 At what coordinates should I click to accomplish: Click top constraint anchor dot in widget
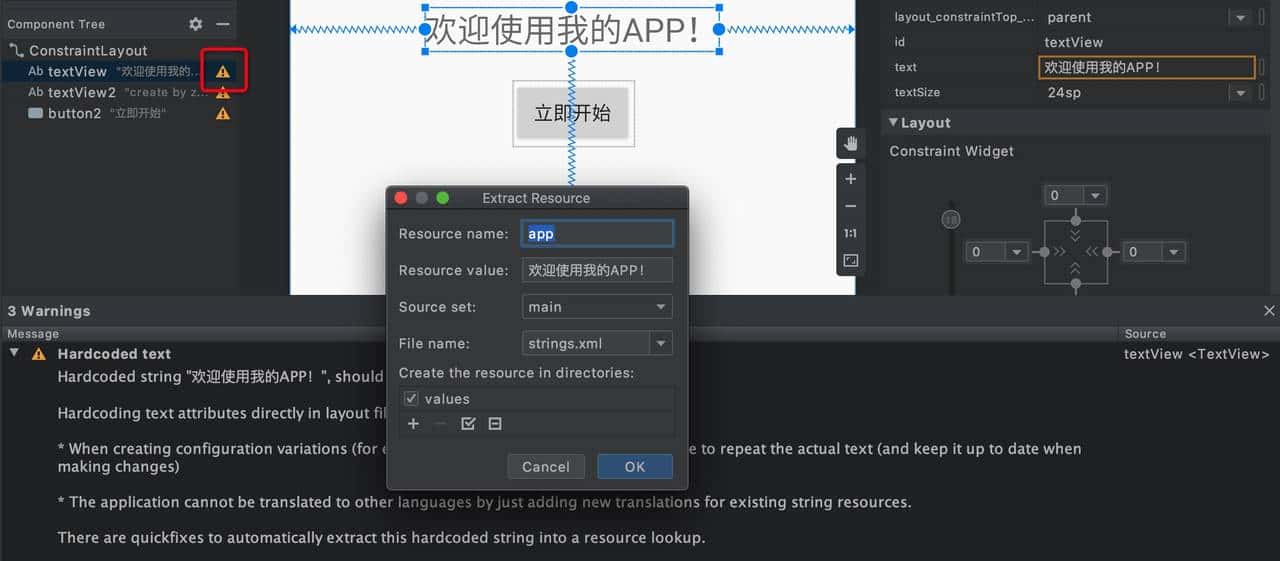pos(1075,220)
